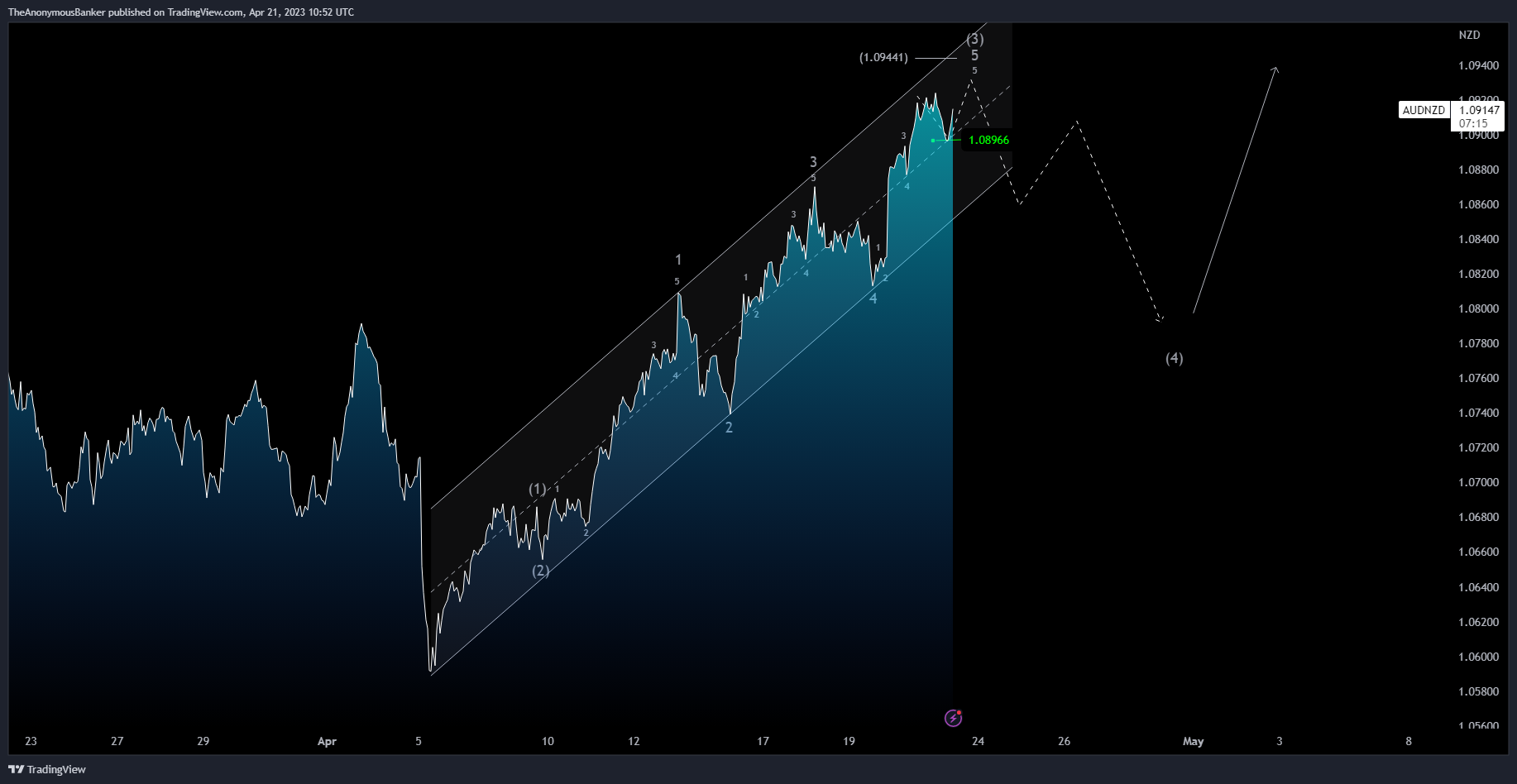Select wave label (3) at channel top
This screenshot has height=784, width=1517.
[975, 39]
